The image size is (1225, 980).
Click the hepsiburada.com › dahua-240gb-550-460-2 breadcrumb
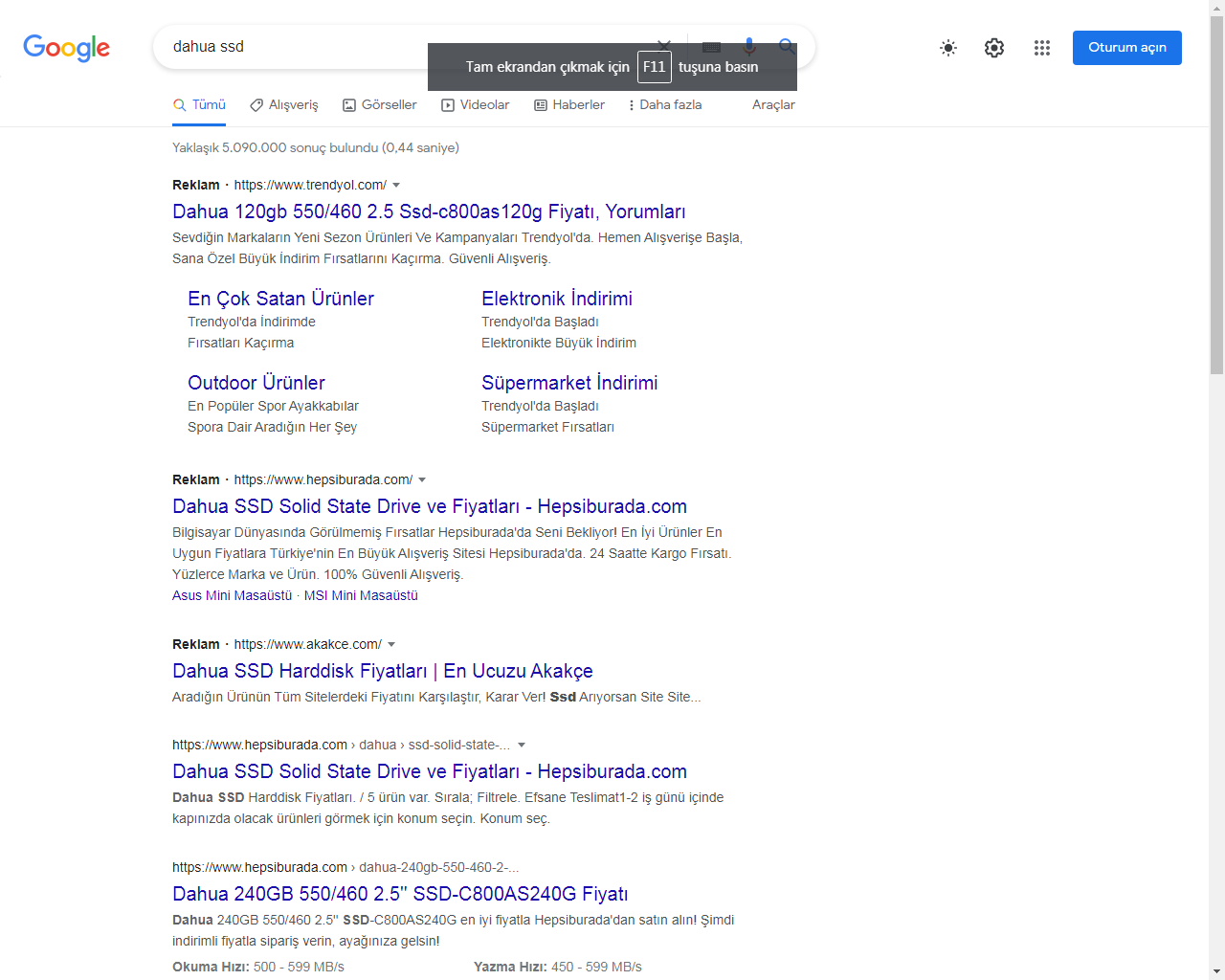345,867
